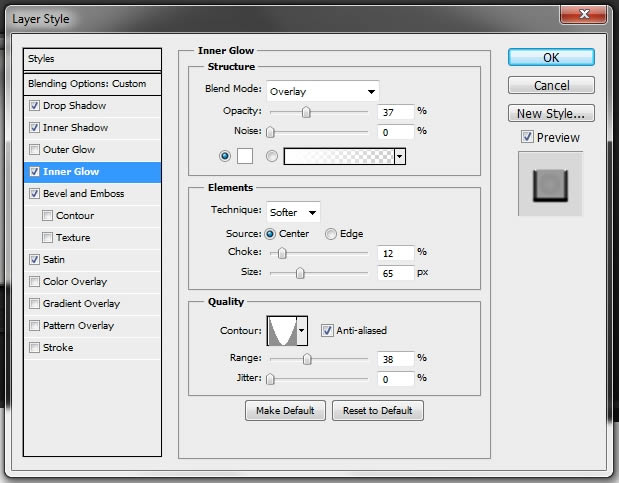Click the Size value input field
This screenshot has width=619, height=483.
(x=396, y=273)
